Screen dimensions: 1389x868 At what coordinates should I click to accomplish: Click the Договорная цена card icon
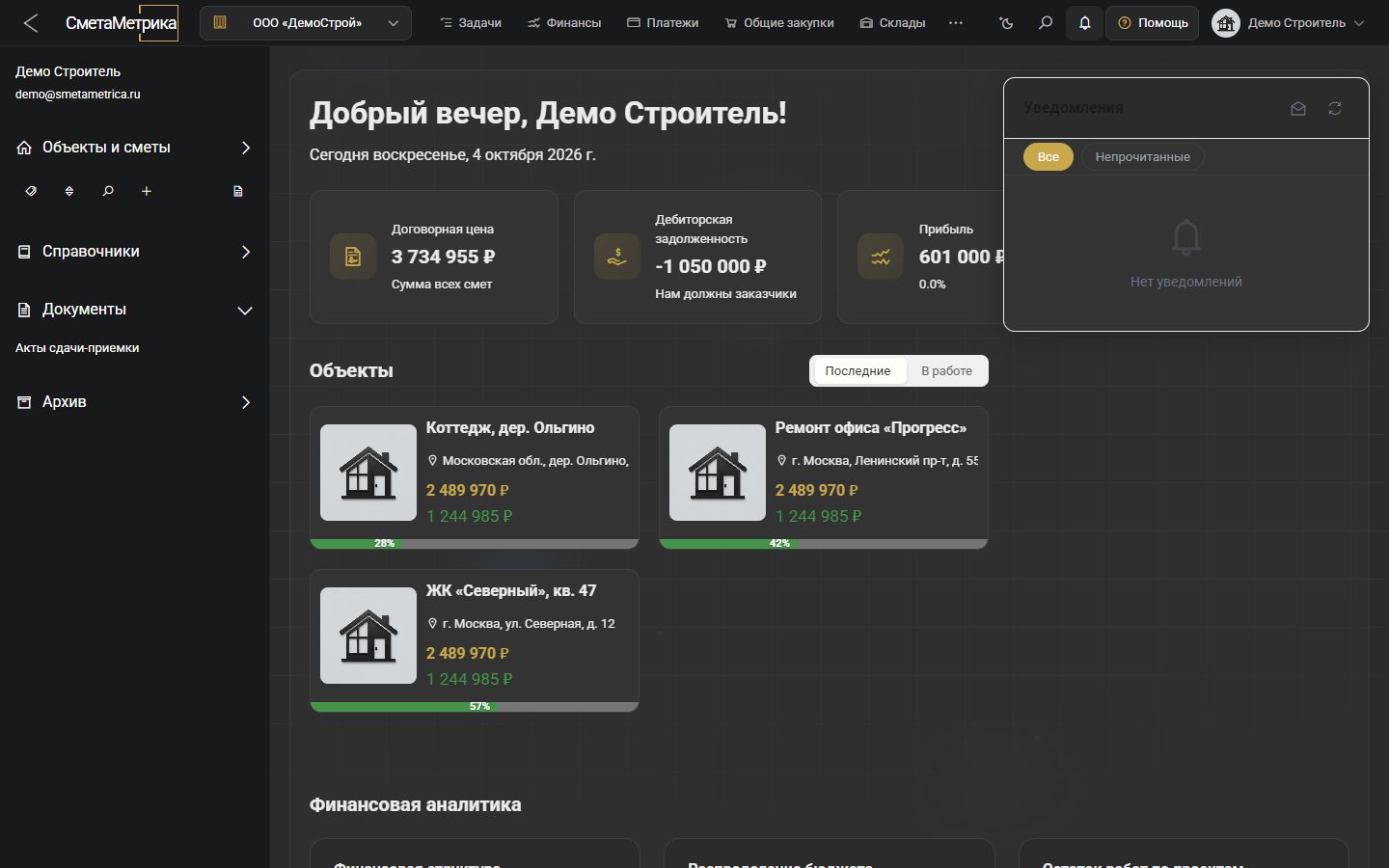[353, 257]
